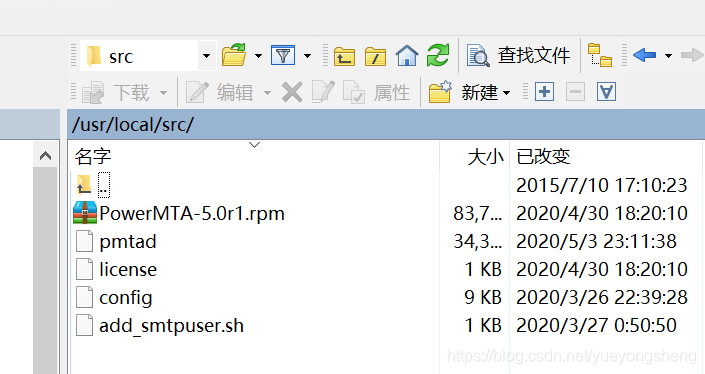Click the select files plus icon
This screenshot has height=374, width=705.
pos(544,92)
